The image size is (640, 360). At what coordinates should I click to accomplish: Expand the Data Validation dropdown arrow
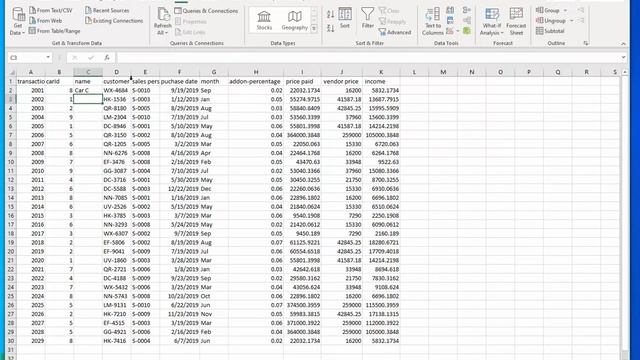pyautogui.click(x=458, y=31)
